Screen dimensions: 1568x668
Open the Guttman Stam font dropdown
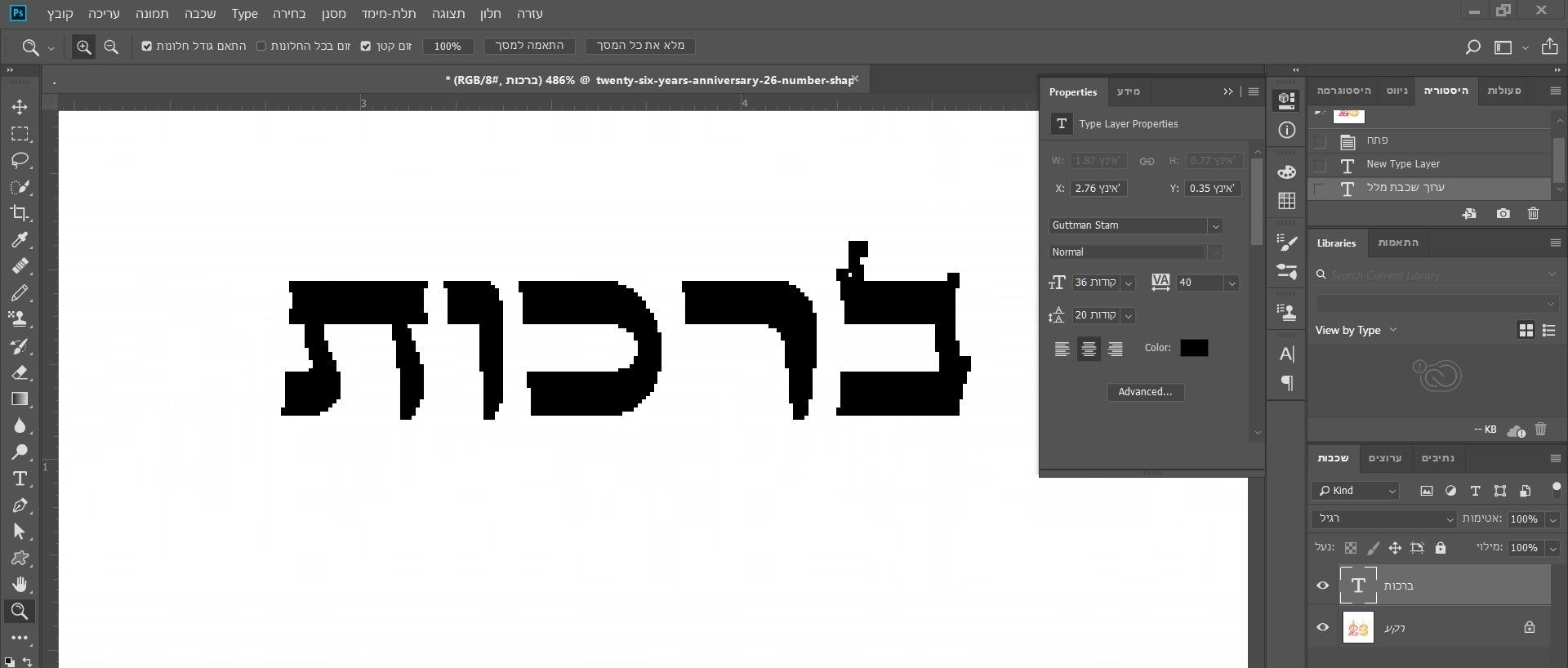pos(1215,226)
